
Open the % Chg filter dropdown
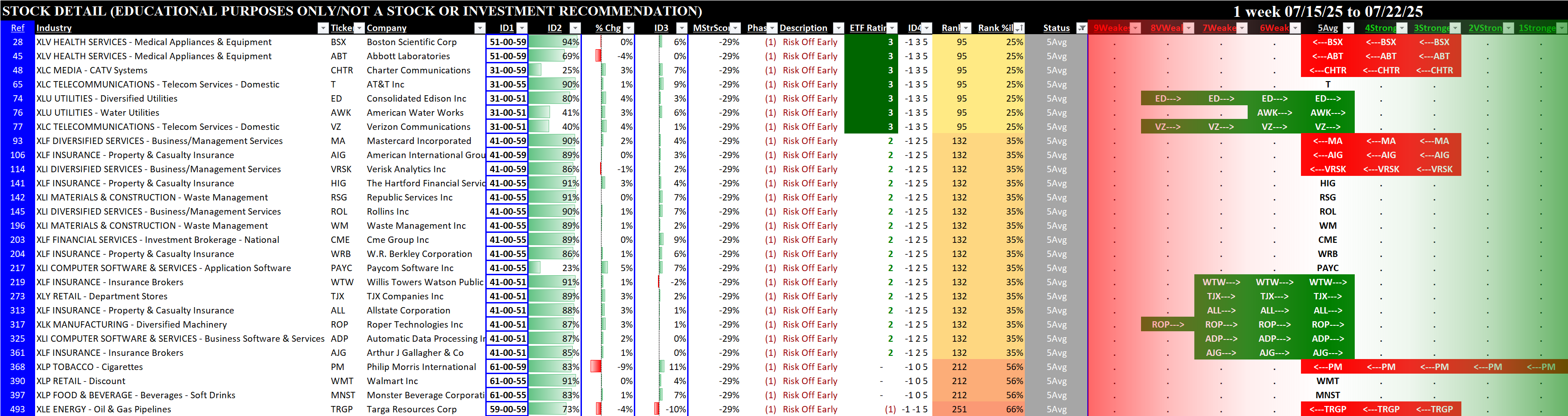629,28
